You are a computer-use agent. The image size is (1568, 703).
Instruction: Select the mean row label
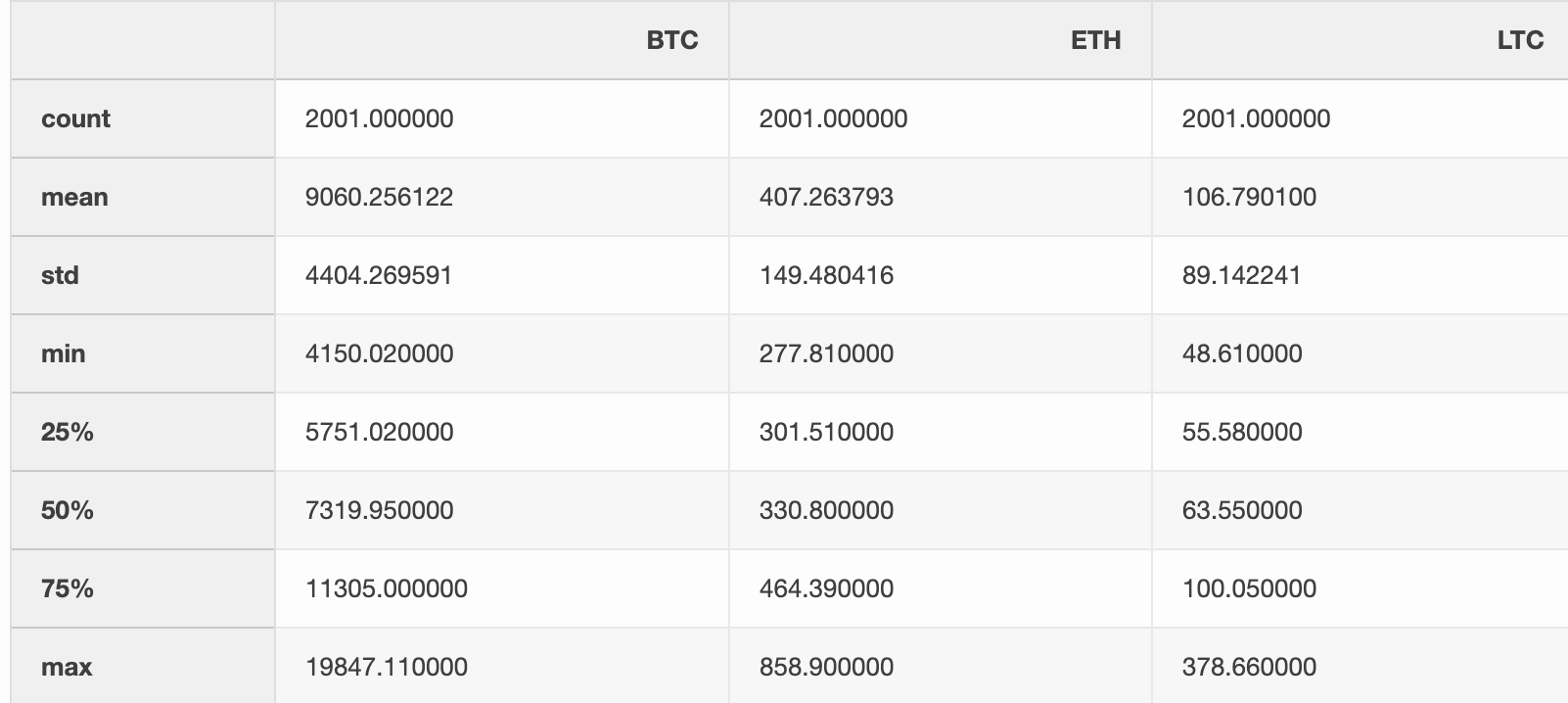coord(74,197)
